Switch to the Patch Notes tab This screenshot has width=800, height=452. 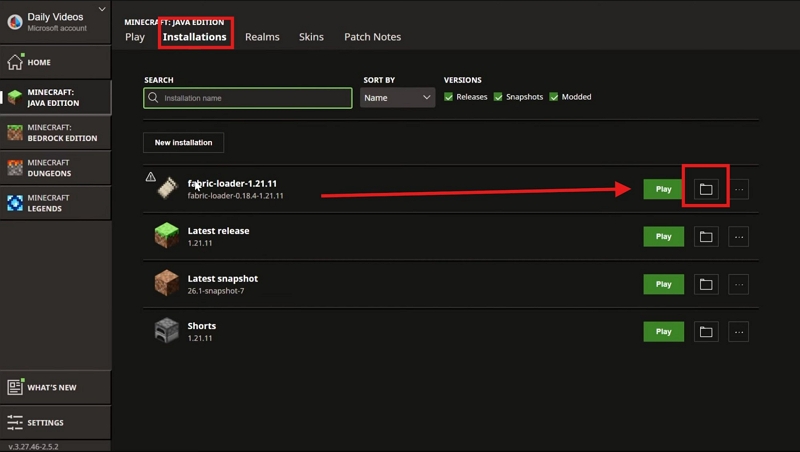point(372,37)
